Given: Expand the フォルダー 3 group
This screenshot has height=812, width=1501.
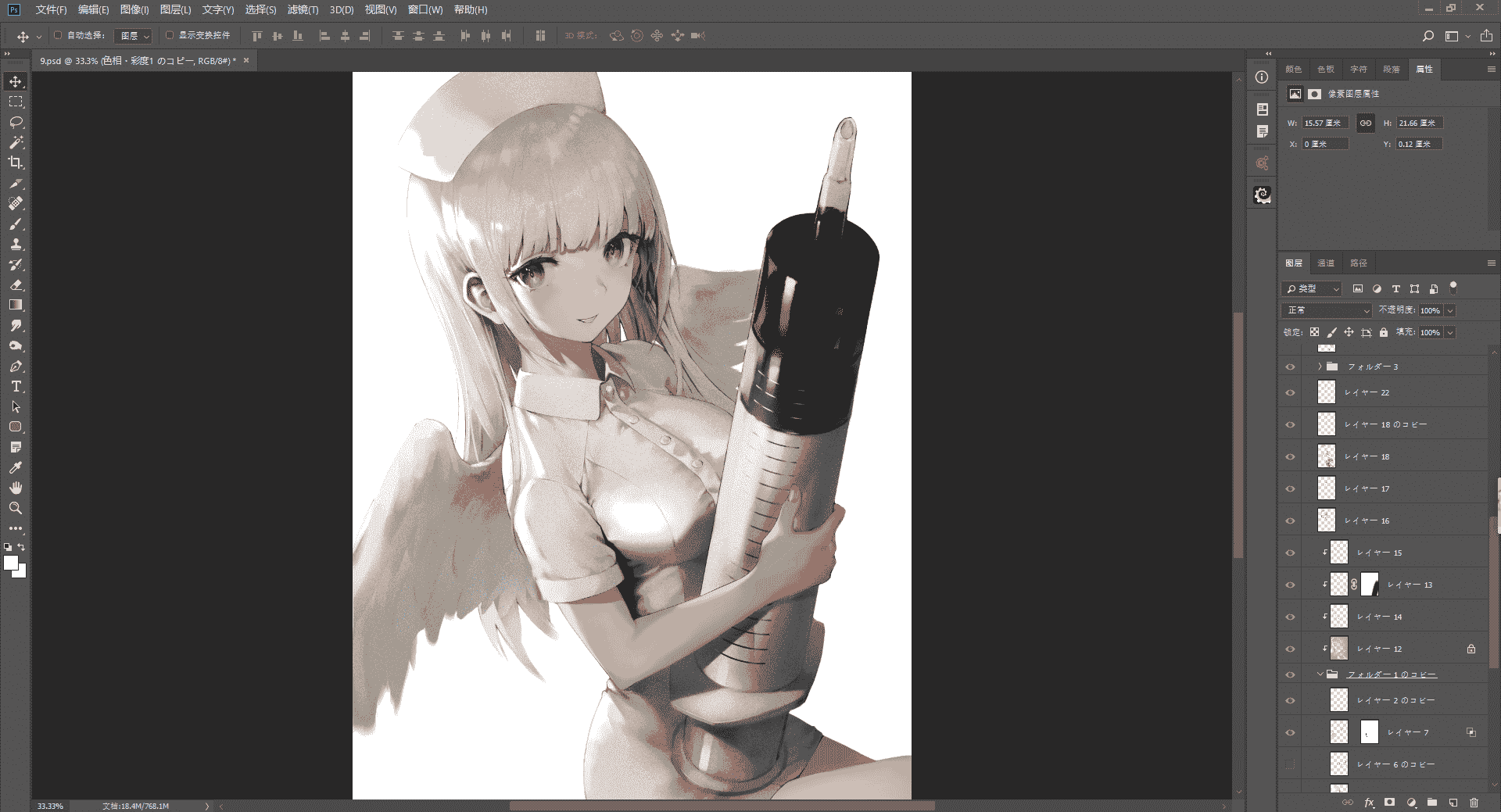Looking at the screenshot, I should click(x=1320, y=367).
